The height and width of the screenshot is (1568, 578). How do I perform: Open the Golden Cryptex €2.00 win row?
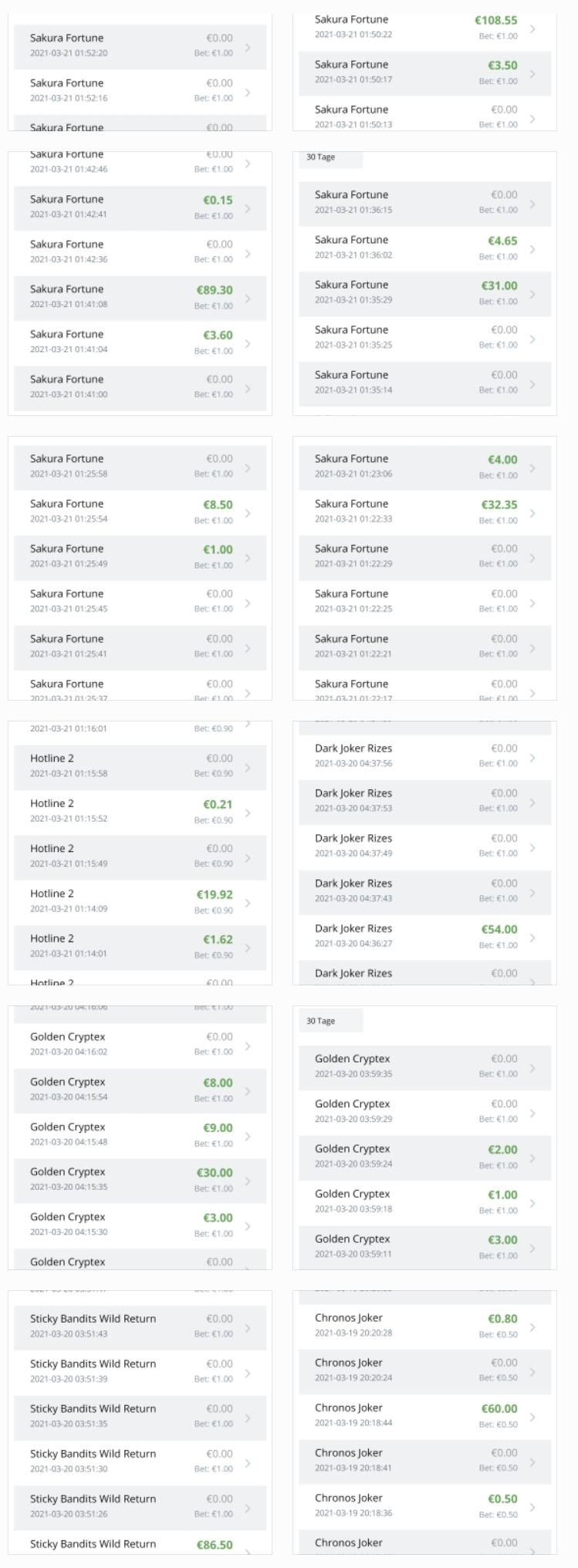pos(424,1157)
